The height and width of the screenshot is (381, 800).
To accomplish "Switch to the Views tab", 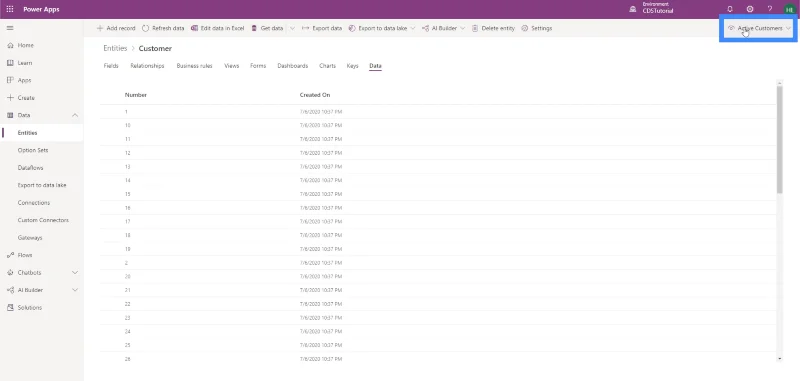I will pos(232,66).
